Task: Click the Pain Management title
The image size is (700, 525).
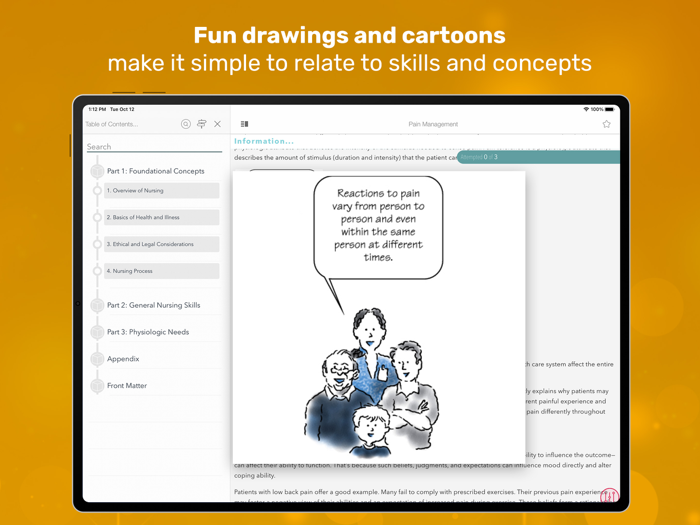Action: [433, 124]
